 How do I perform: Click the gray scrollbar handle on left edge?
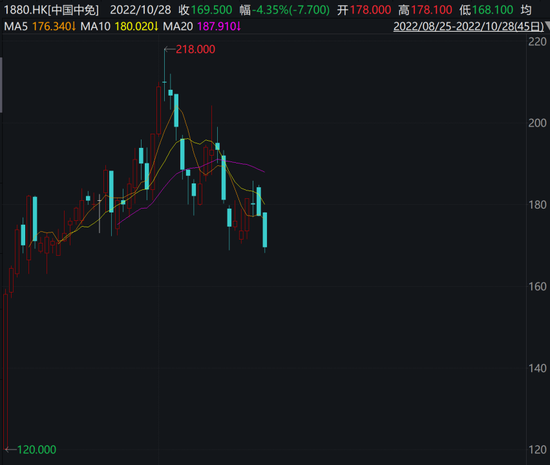(1, 85)
